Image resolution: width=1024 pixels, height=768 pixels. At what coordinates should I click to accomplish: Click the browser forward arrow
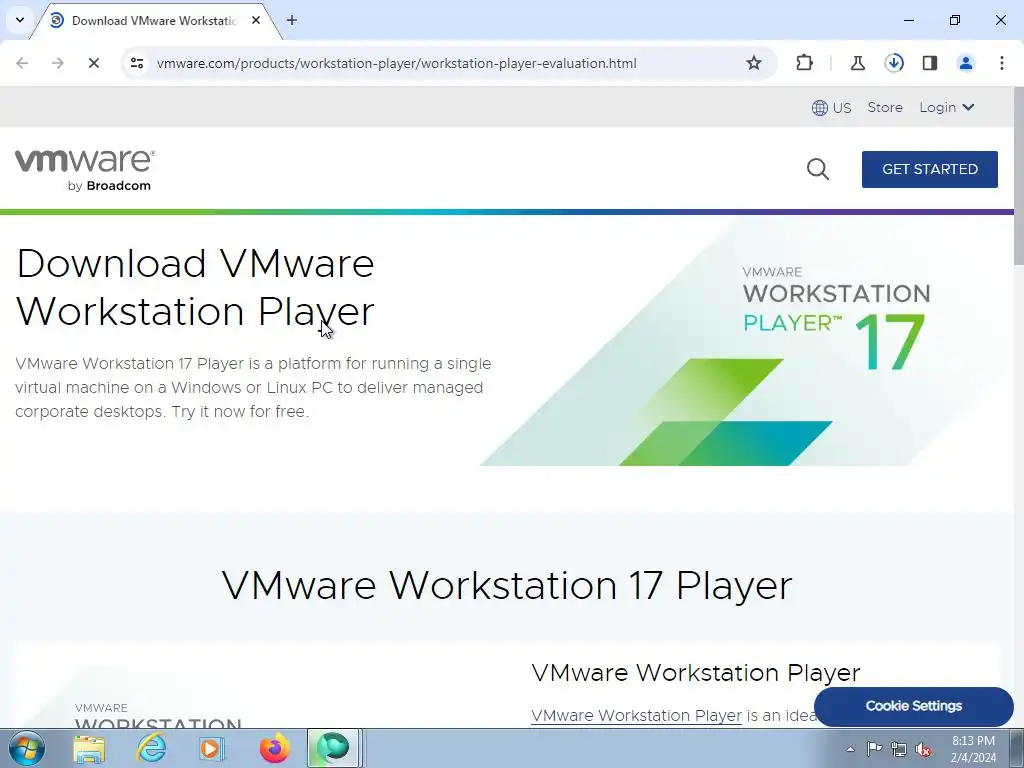click(58, 63)
